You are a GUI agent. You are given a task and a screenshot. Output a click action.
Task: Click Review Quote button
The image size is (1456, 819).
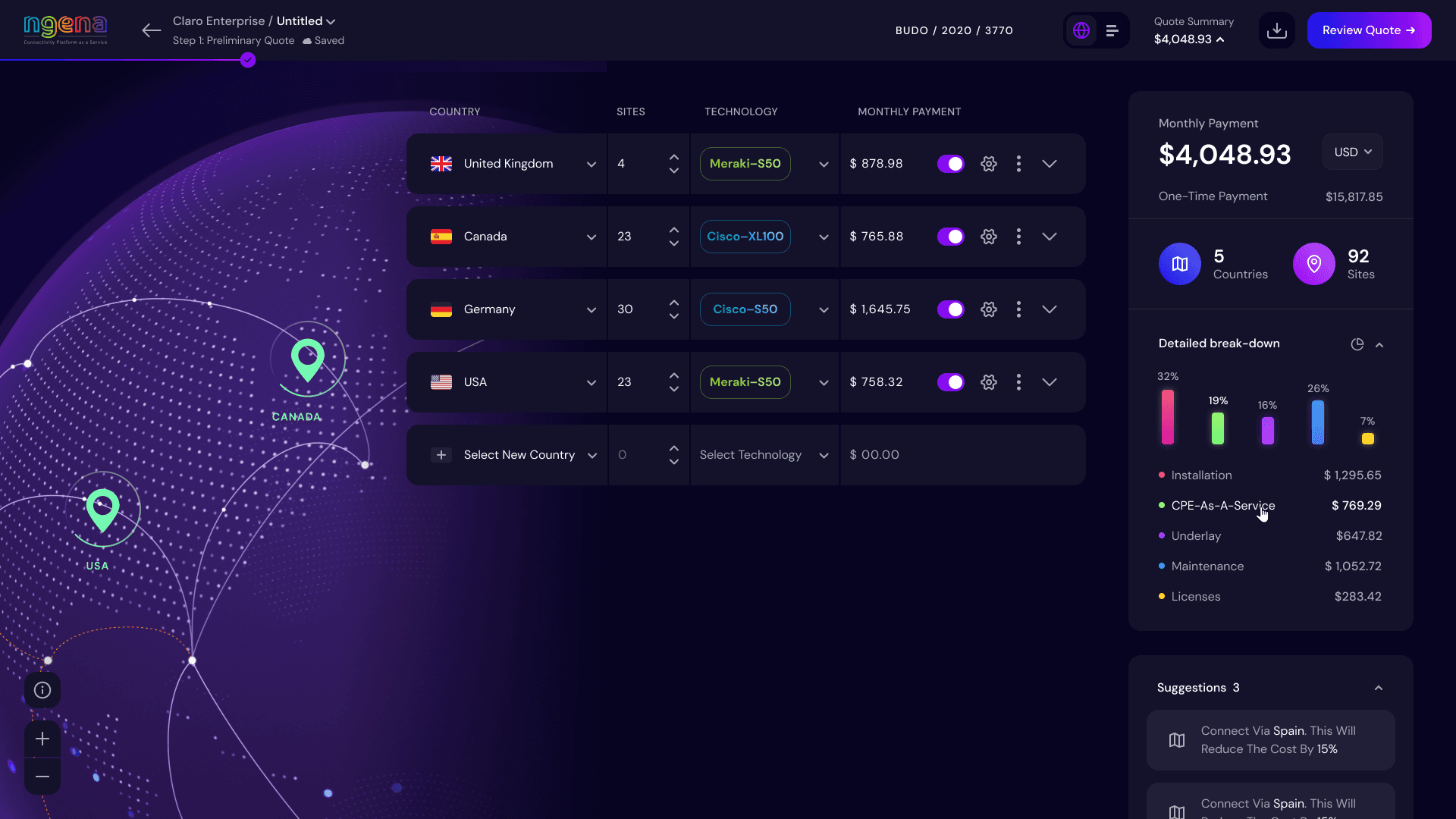coord(1370,30)
